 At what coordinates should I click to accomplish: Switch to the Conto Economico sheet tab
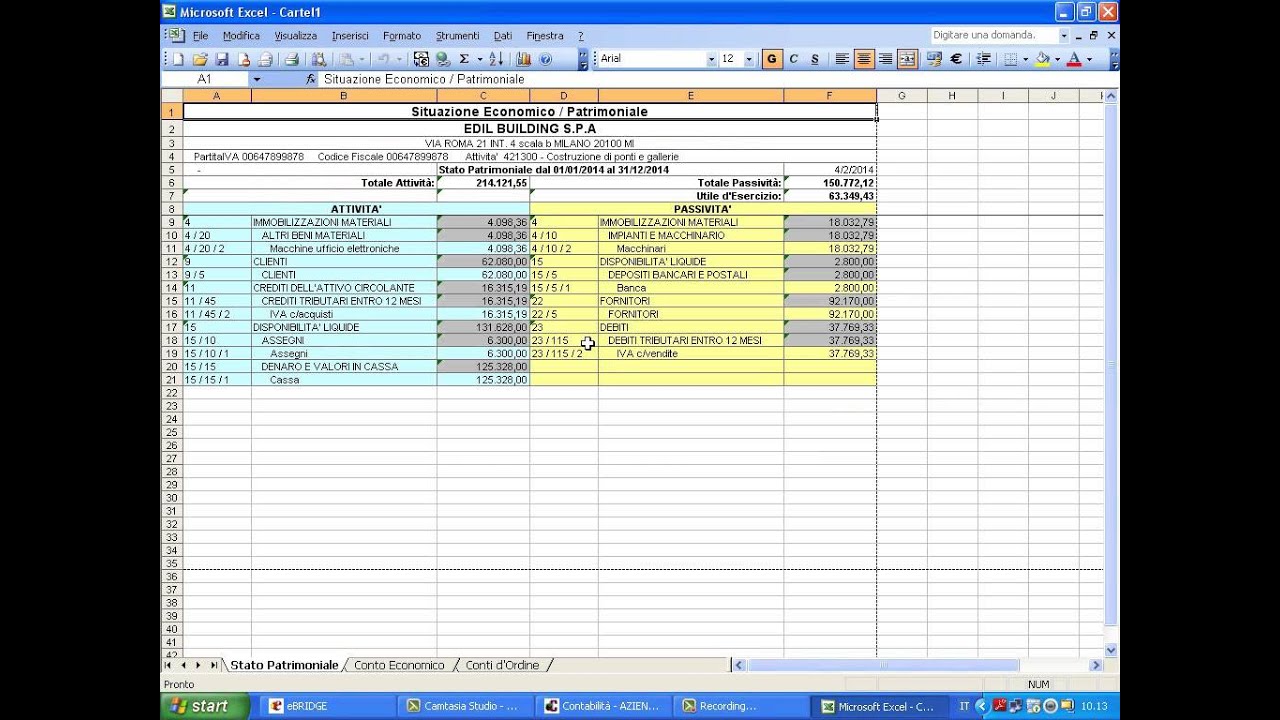click(399, 665)
